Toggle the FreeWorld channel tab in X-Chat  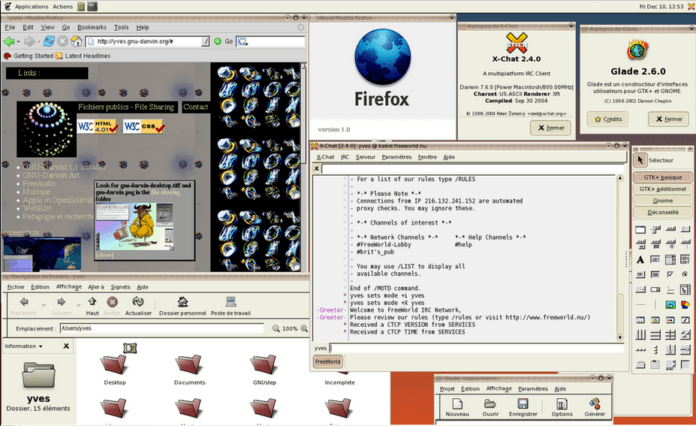(328, 362)
